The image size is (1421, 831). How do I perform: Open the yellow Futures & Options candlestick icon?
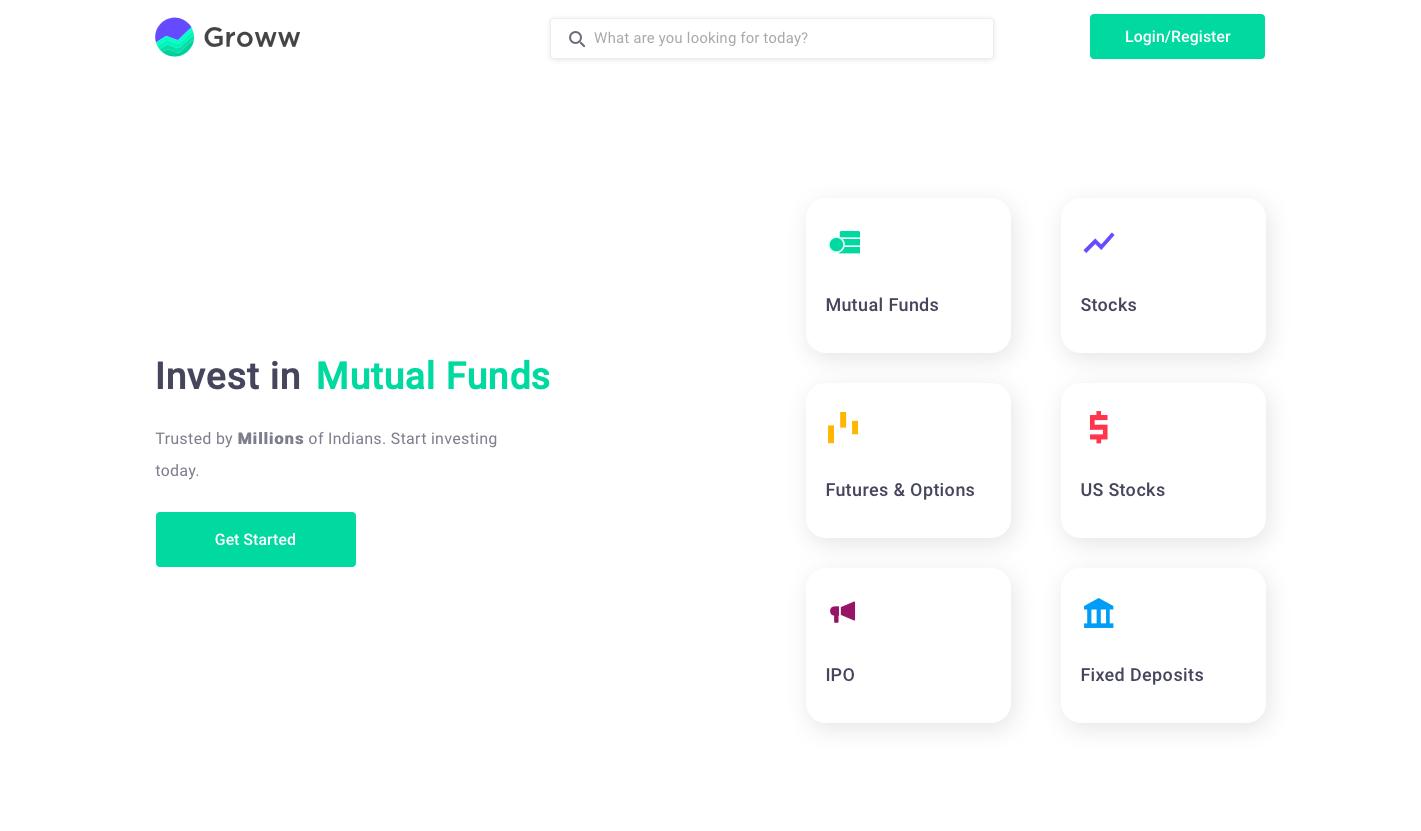pyautogui.click(x=843, y=428)
